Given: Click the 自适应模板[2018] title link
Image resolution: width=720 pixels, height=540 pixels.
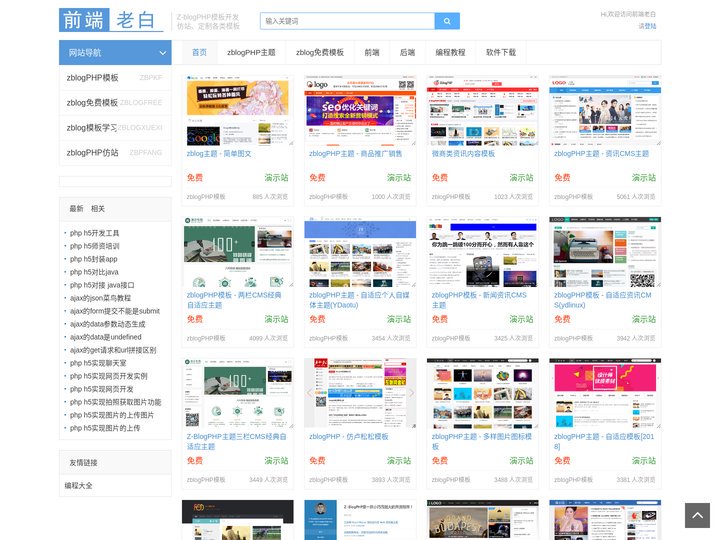Looking at the screenshot, I should click(604, 441).
